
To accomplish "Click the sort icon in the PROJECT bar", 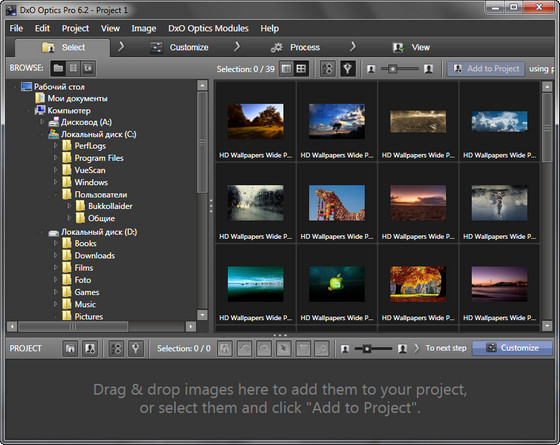I will [116, 348].
